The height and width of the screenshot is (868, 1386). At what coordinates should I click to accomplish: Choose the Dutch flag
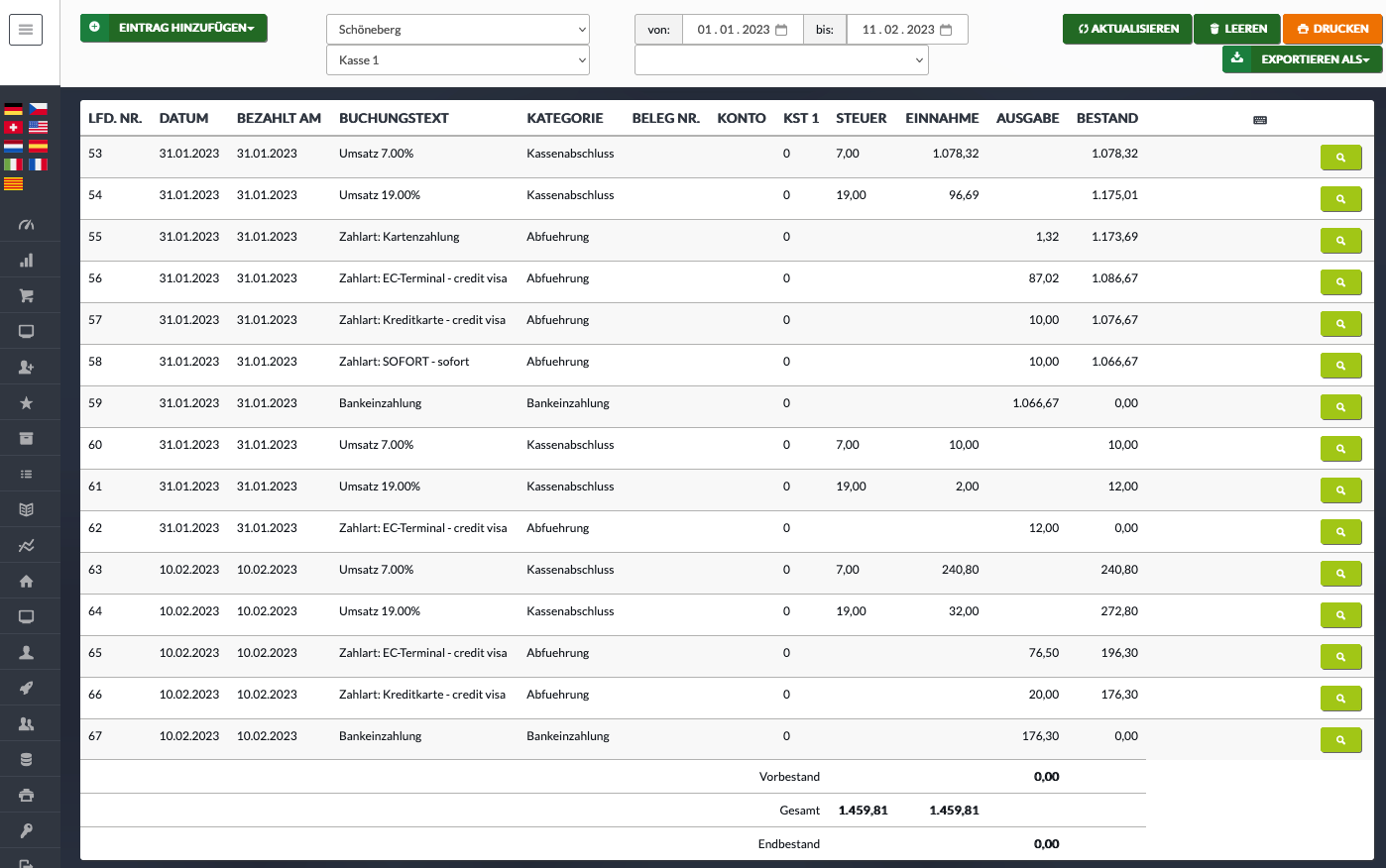13,146
